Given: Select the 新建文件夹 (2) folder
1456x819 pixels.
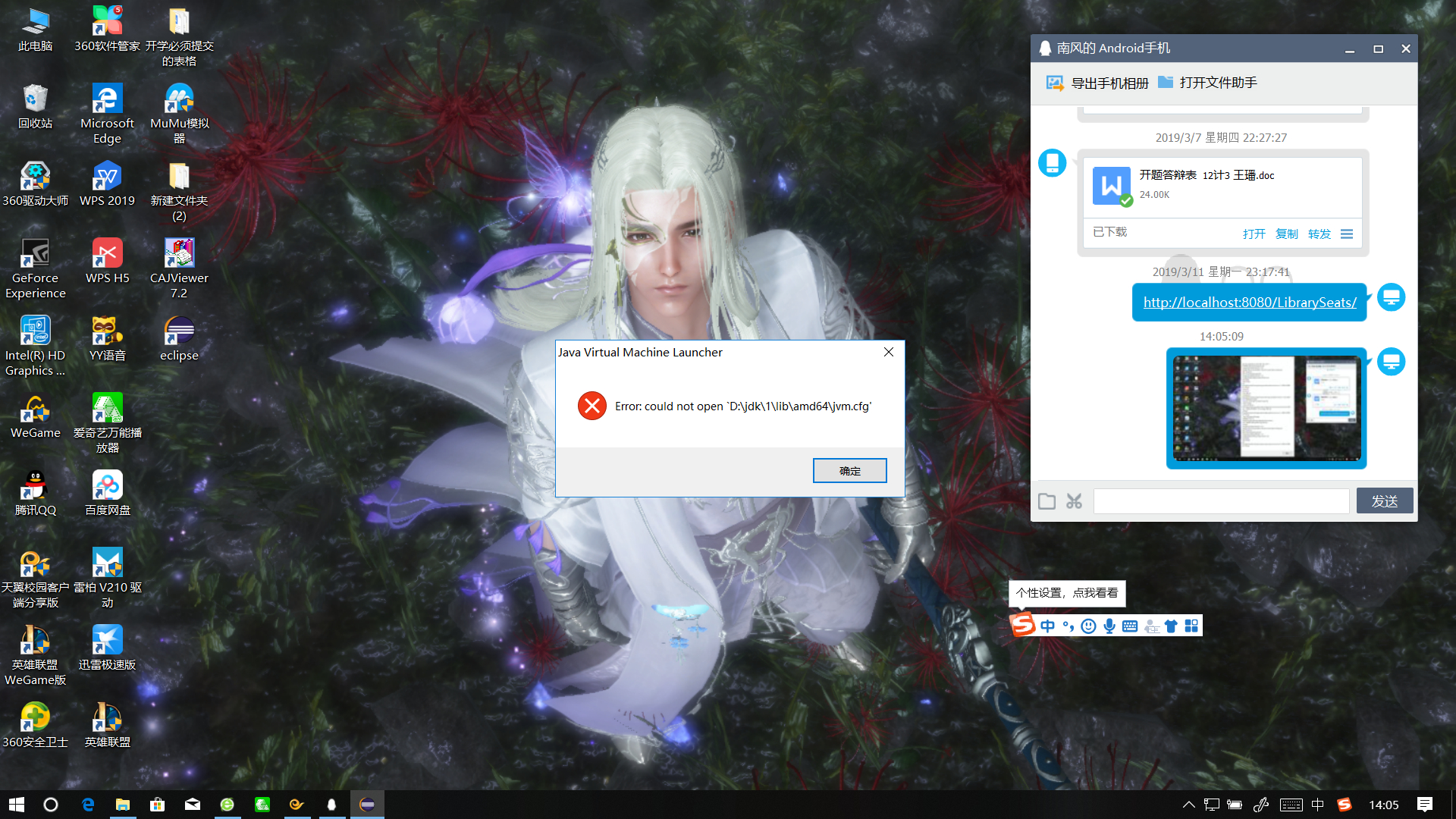Looking at the screenshot, I should pos(180,191).
